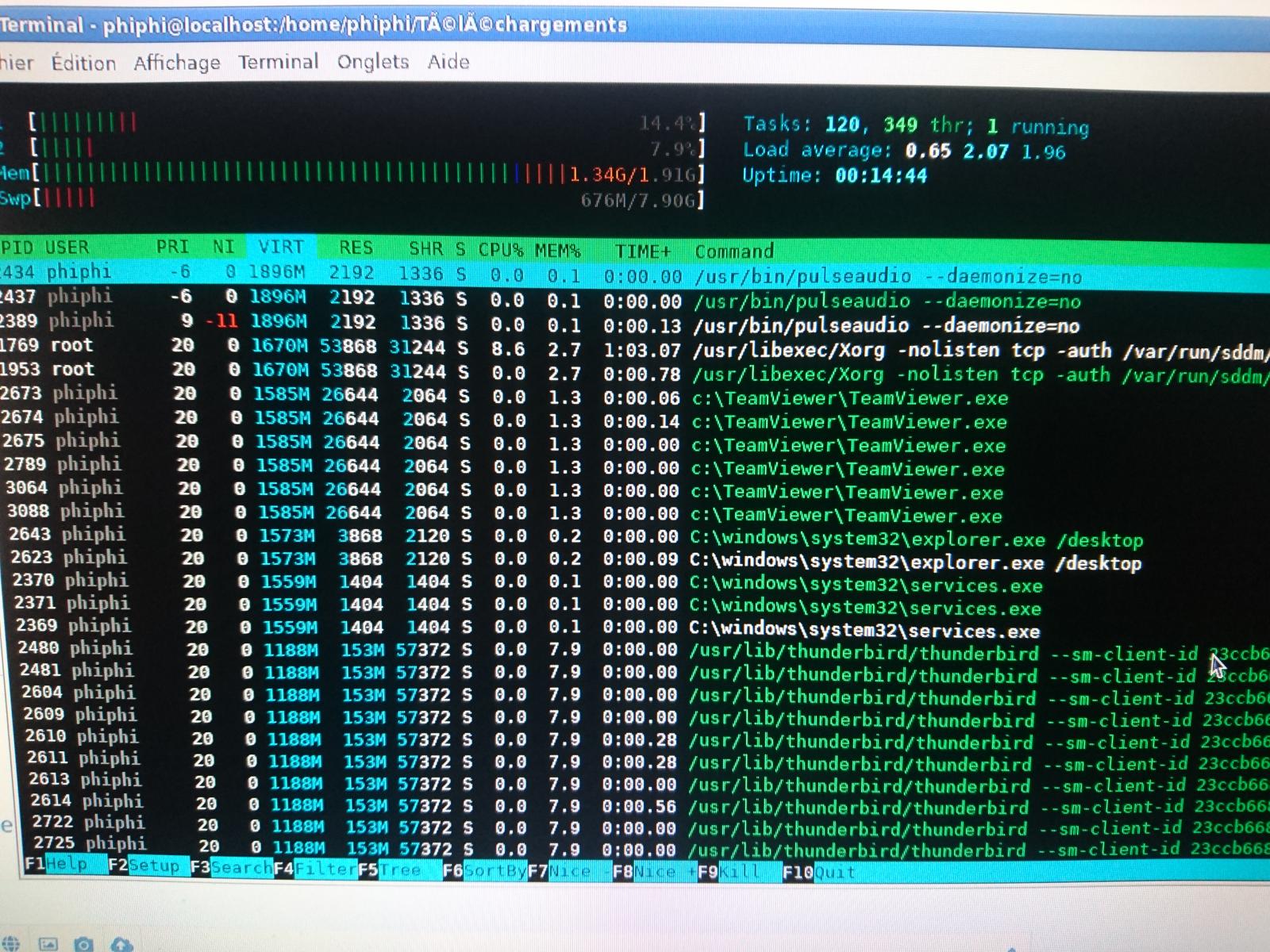Sort by the PRI column header
1270x952 pixels.
(172, 248)
